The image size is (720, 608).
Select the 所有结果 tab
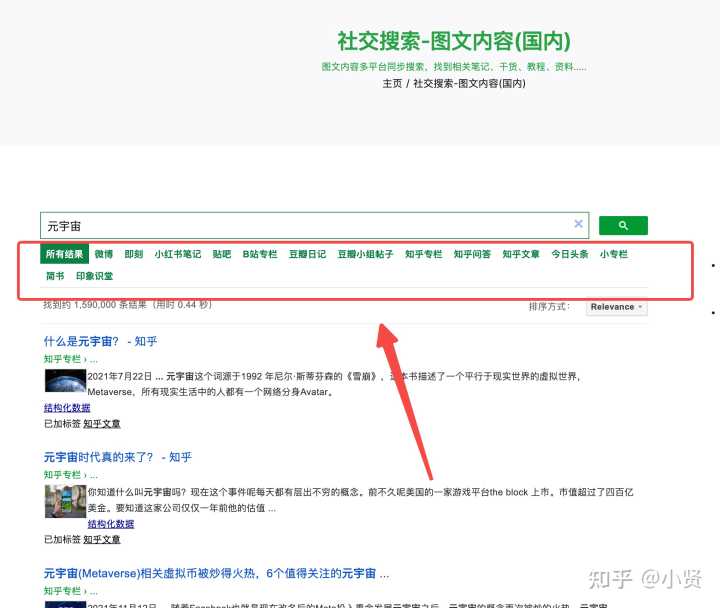tap(64, 254)
